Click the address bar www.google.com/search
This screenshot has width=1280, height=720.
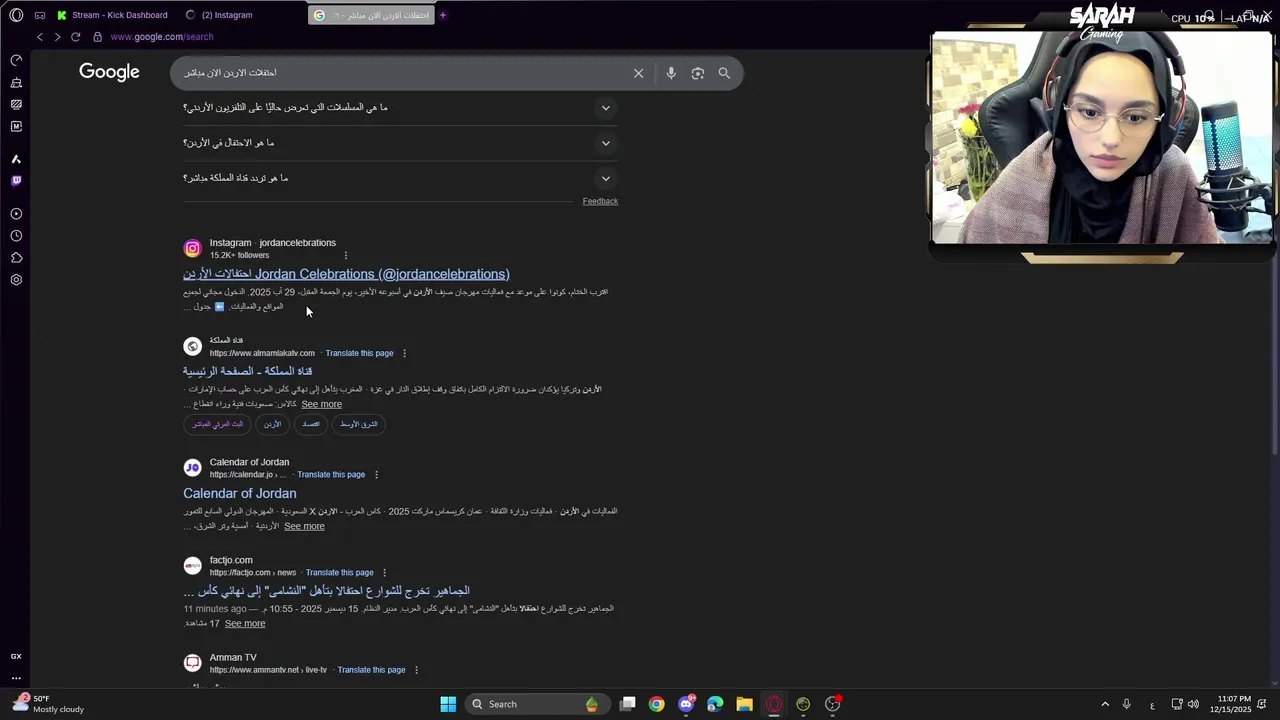coord(162,37)
